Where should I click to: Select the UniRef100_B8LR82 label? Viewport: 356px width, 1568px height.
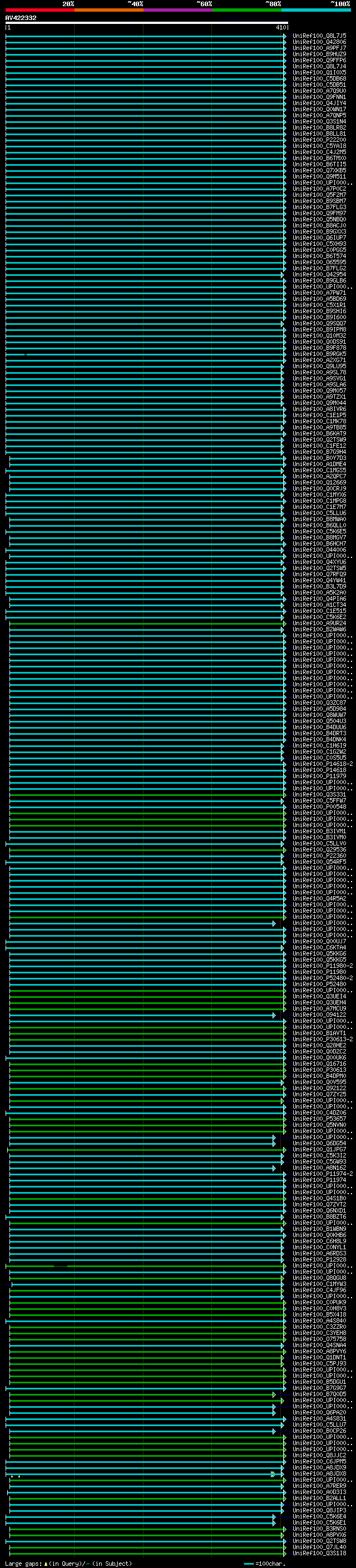[319, 128]
